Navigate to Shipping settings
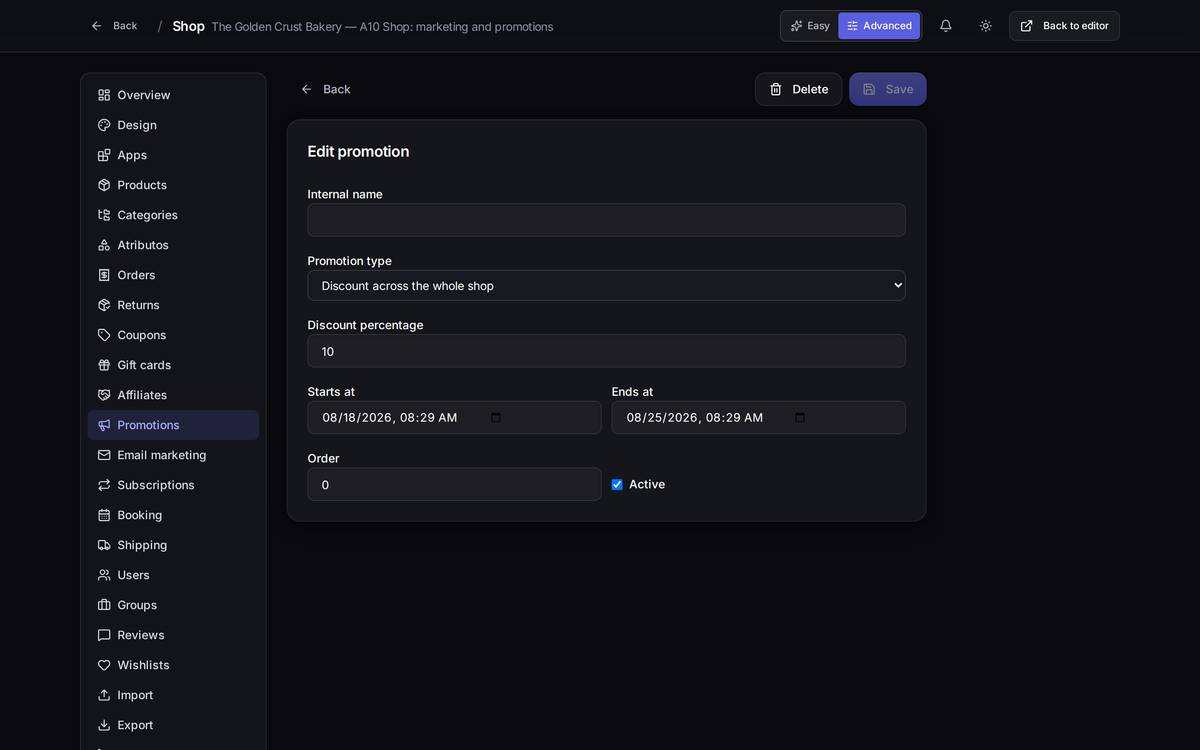Image resolution: width=1200 pixels, height=750 pixels. click(x=173, y=545)
